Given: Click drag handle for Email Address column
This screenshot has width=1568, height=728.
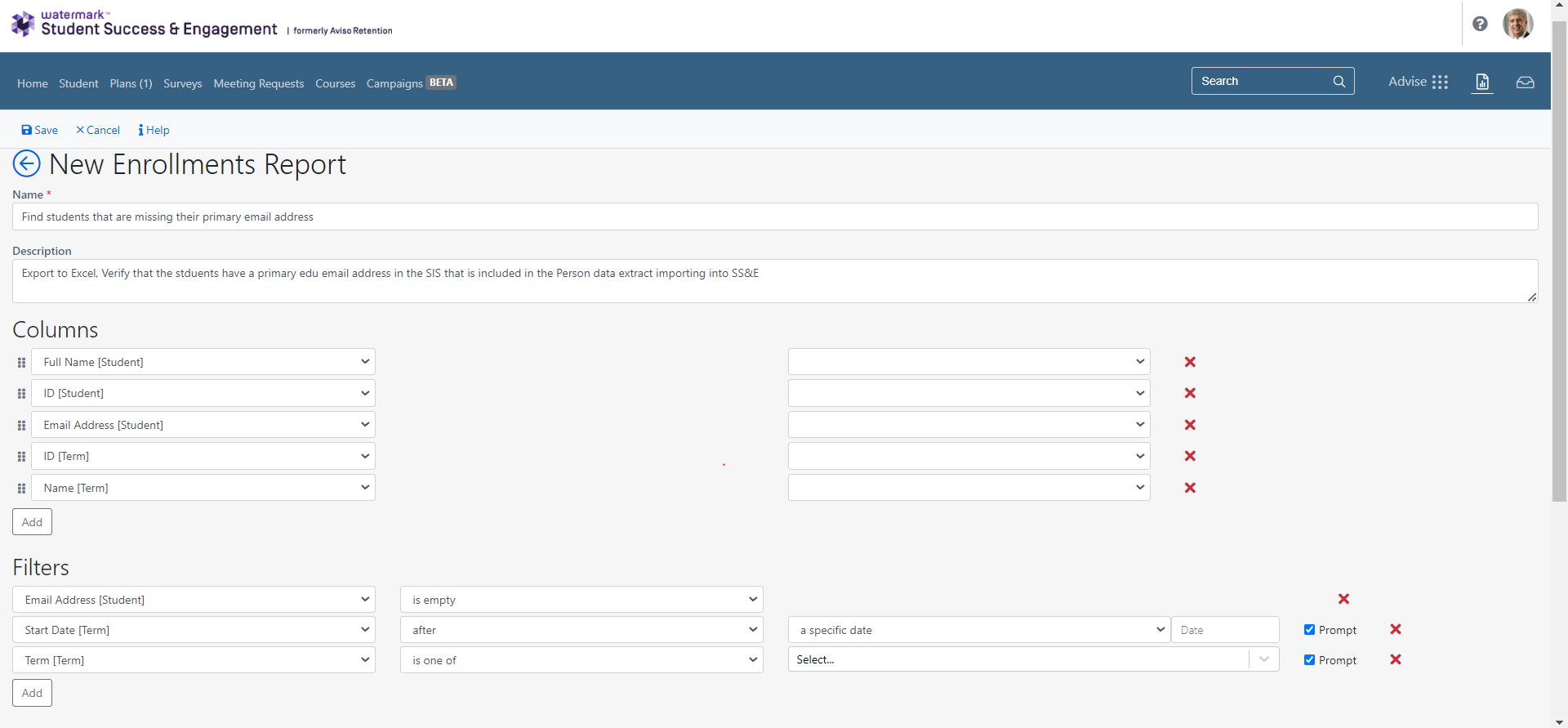Looking at the screenshot, I should 21,426.
